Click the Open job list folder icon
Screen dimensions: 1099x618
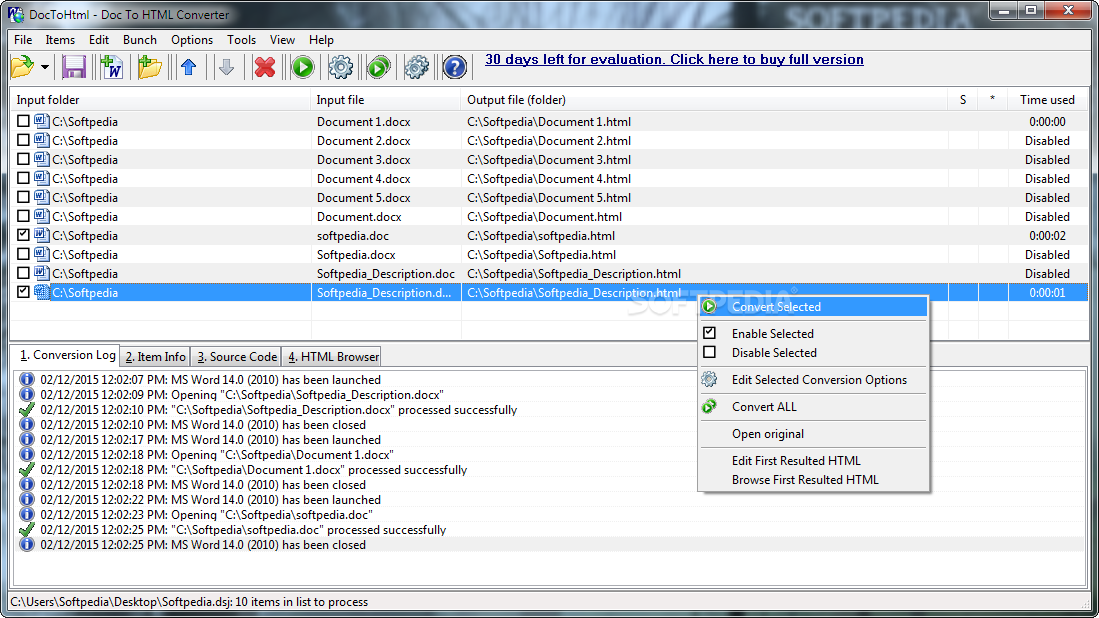coord(22,67)
